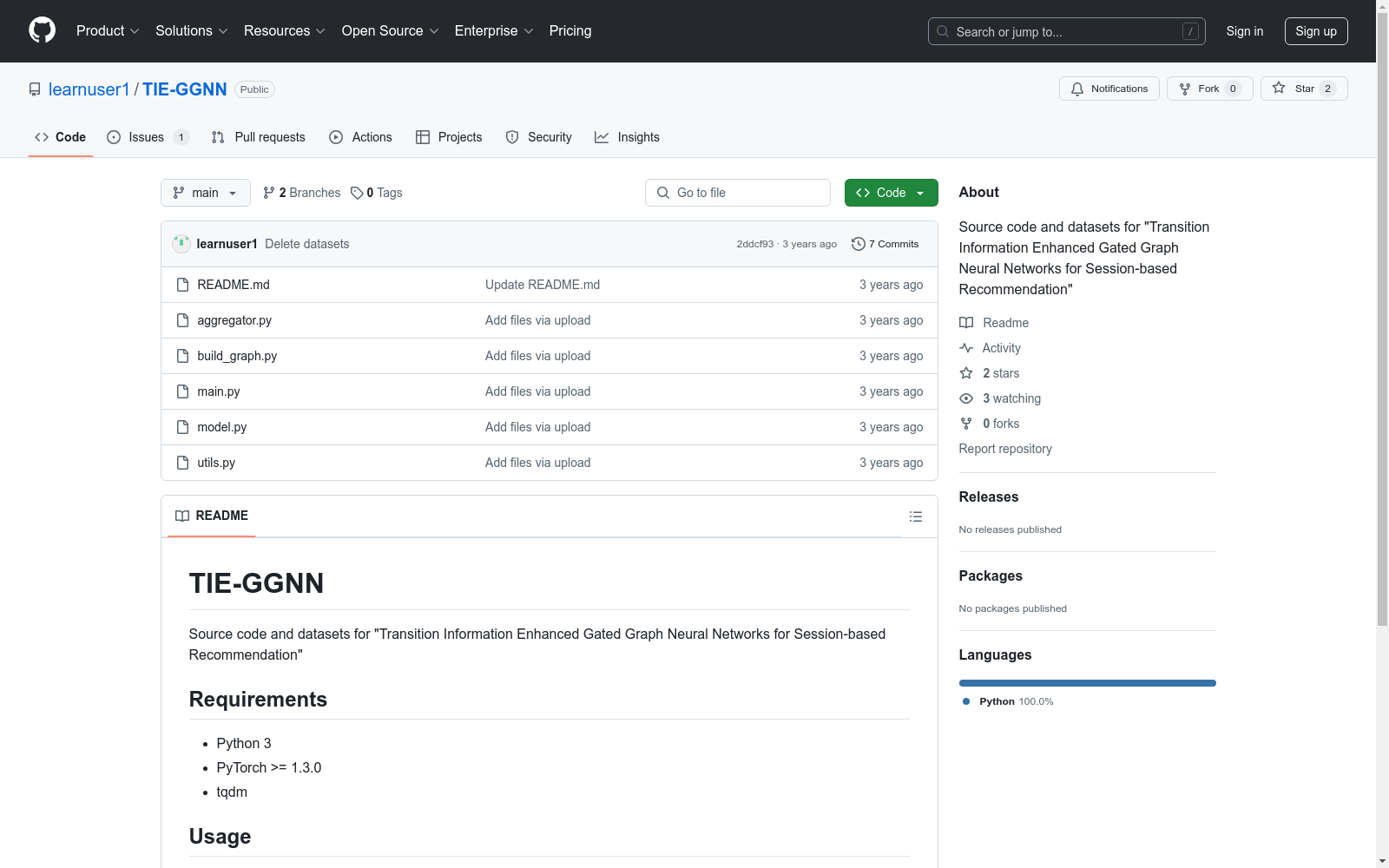Open the Delete datasets commit message
The width and height of the screenshot is (1389, 868).
click(307, 244)
